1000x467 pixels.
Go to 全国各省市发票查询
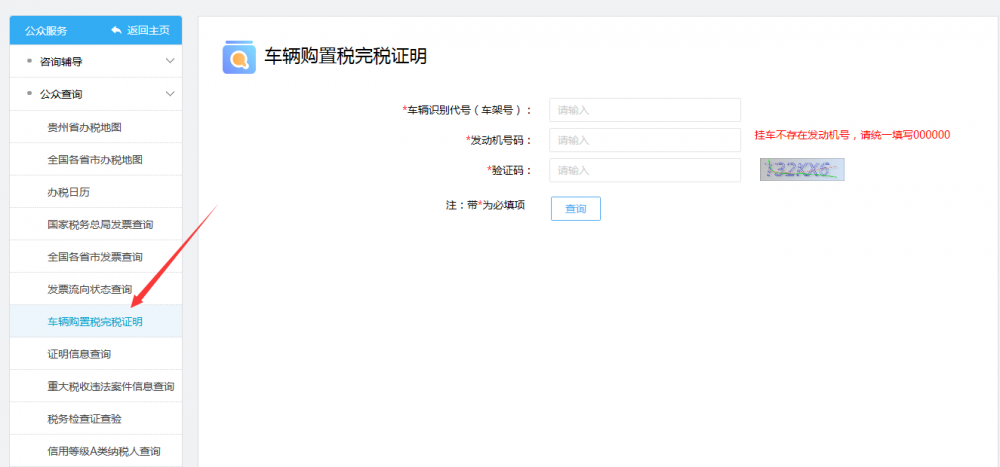95,257
